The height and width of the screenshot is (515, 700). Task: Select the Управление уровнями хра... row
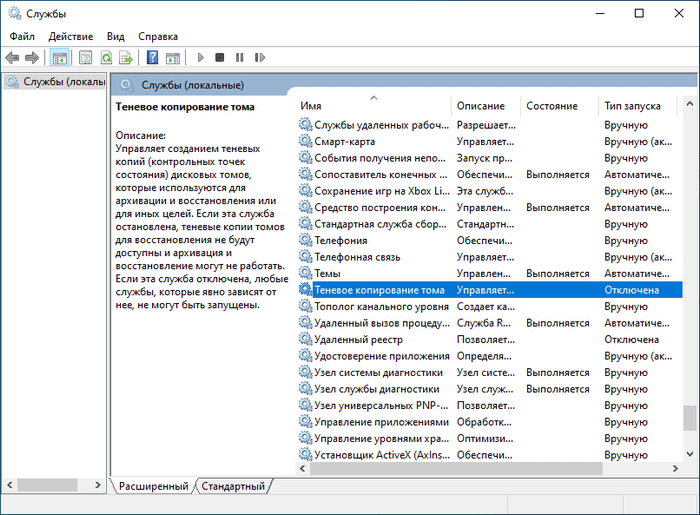pos(490,439)
